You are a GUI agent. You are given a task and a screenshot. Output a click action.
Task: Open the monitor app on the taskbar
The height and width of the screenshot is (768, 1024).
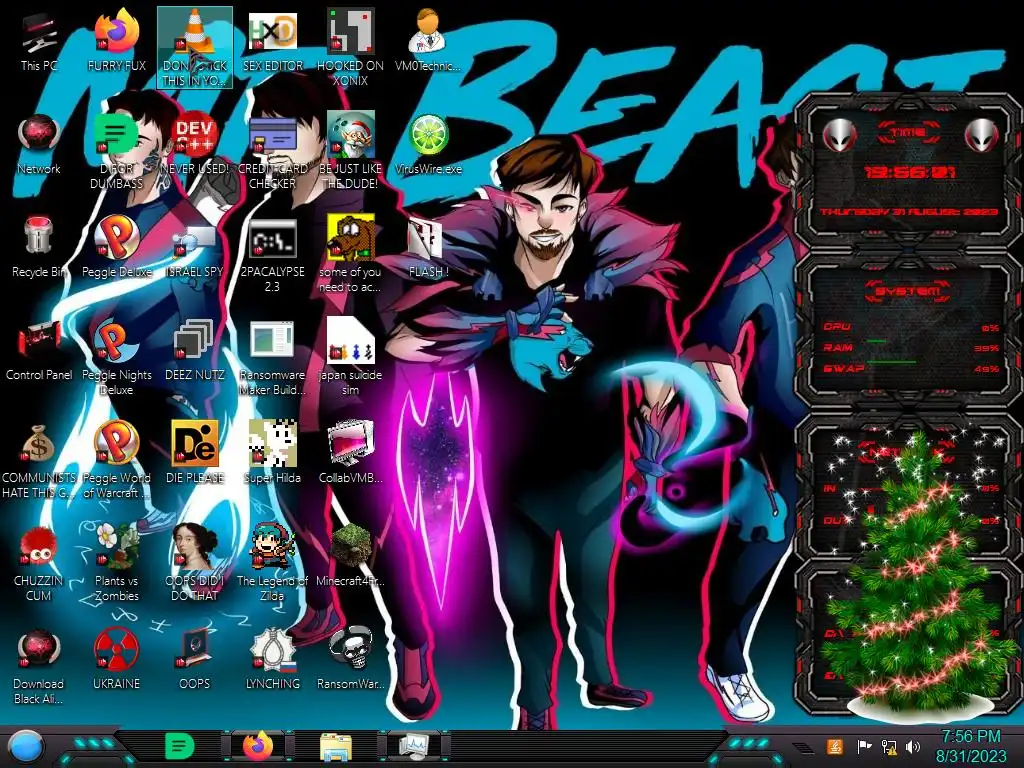(414, 747)
